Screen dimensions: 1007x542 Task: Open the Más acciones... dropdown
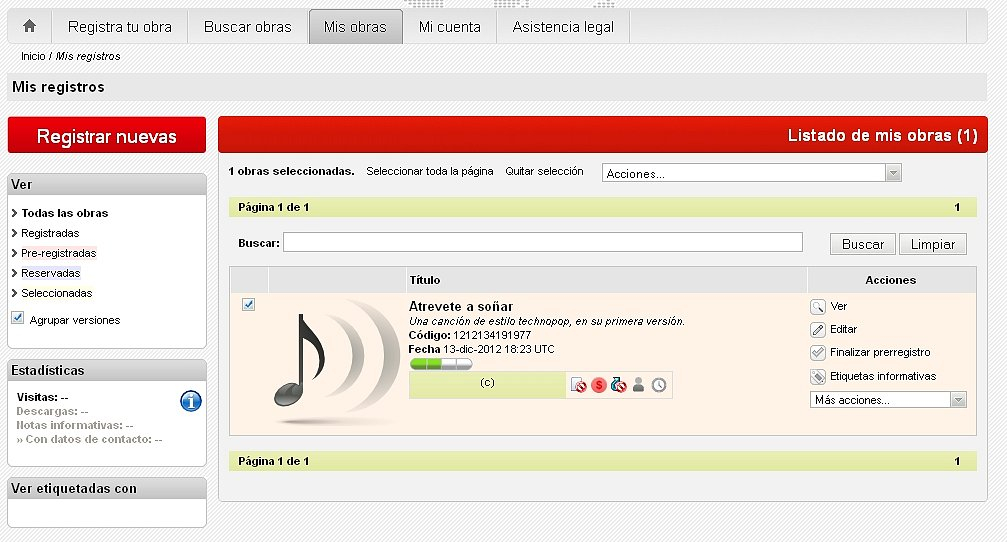coord(888,400)
